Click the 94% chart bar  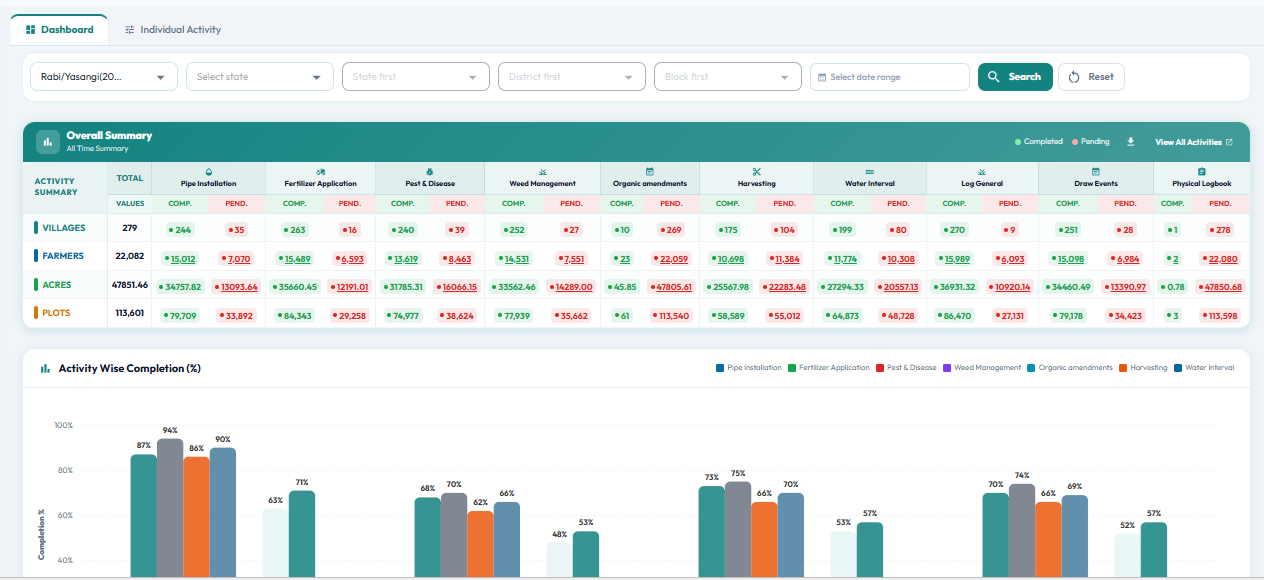click(170, 508)
